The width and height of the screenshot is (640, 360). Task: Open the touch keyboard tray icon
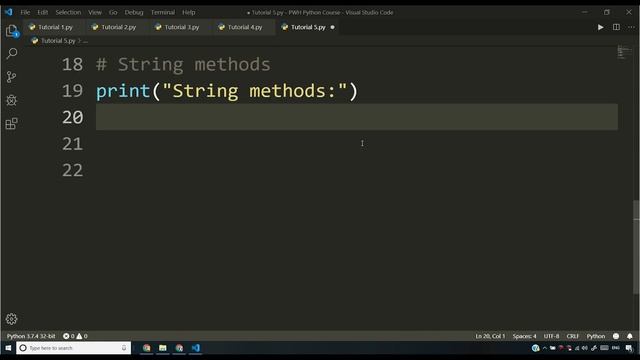click(604, 348)
